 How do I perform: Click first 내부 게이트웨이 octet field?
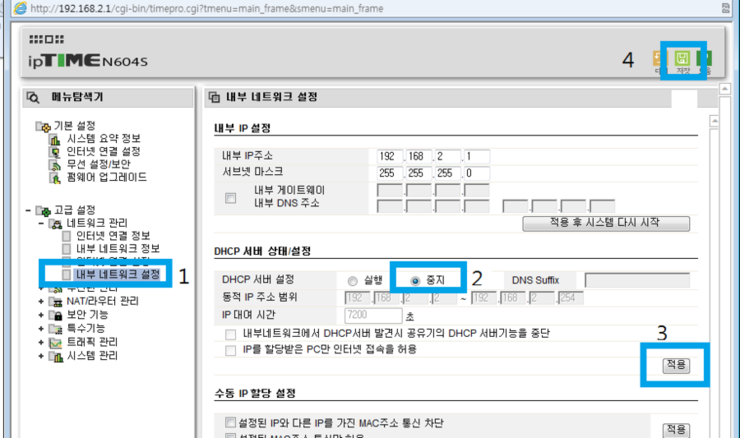coord(390,190)
